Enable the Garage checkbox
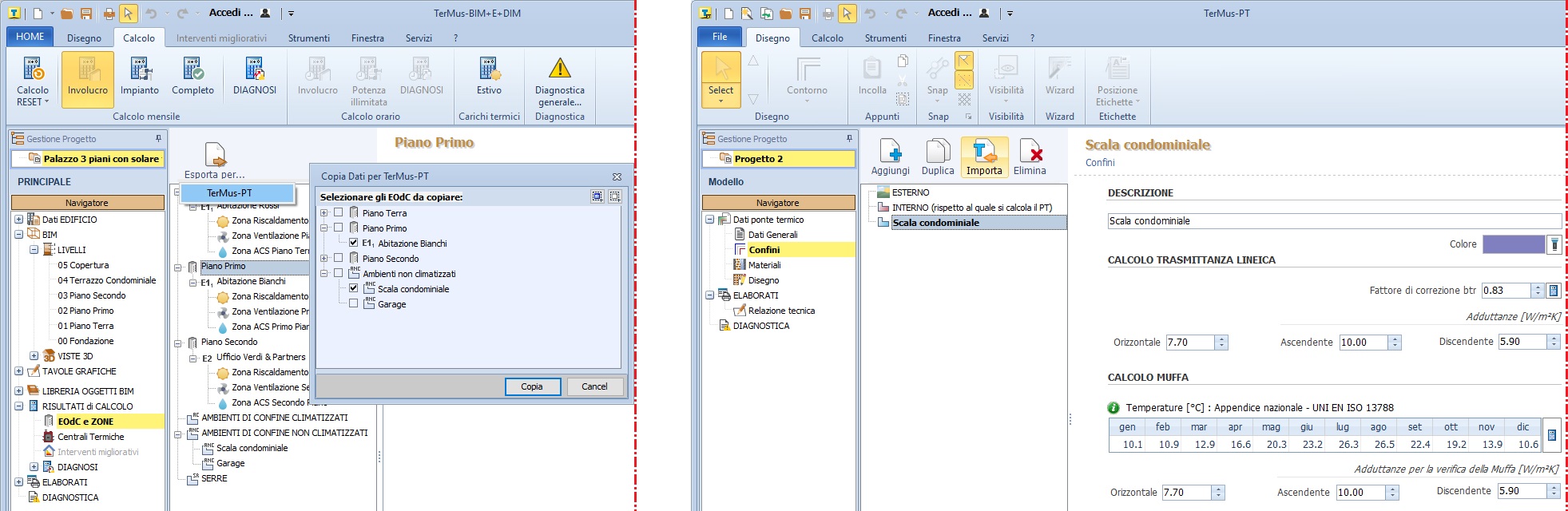The width and height of the screenshot is (1568, 511). tap(353, 303)
